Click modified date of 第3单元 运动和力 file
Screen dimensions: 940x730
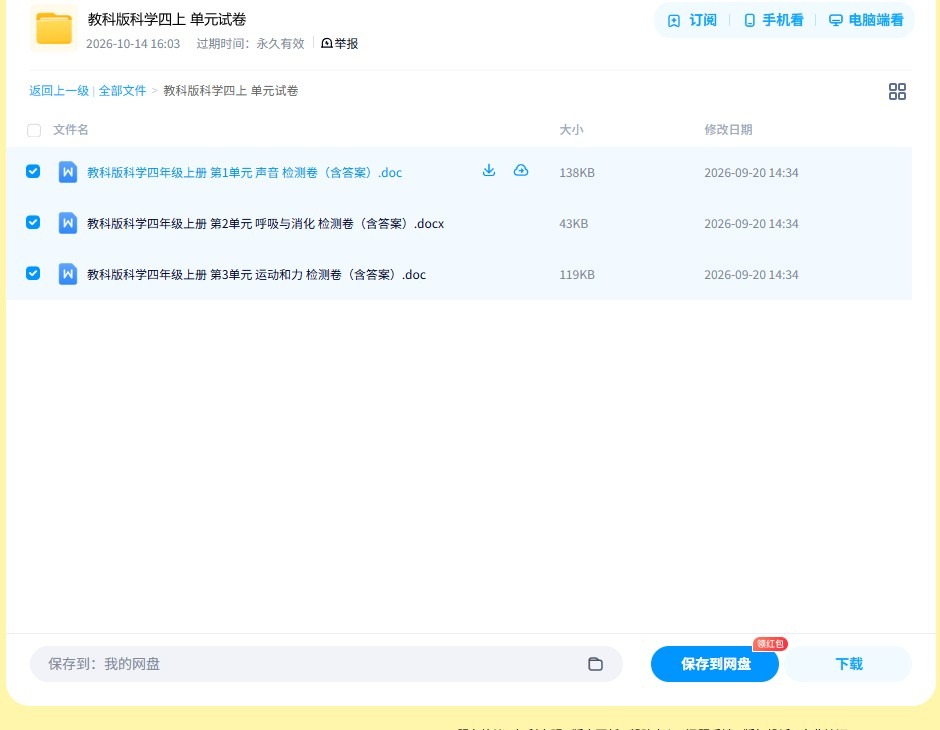(751, 274)
